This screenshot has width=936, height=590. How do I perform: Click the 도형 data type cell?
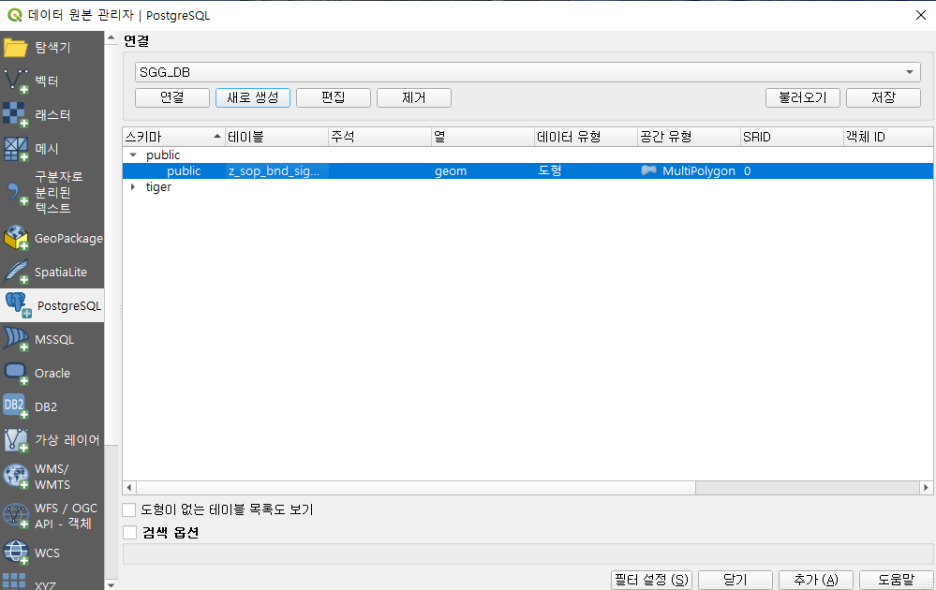586,171
